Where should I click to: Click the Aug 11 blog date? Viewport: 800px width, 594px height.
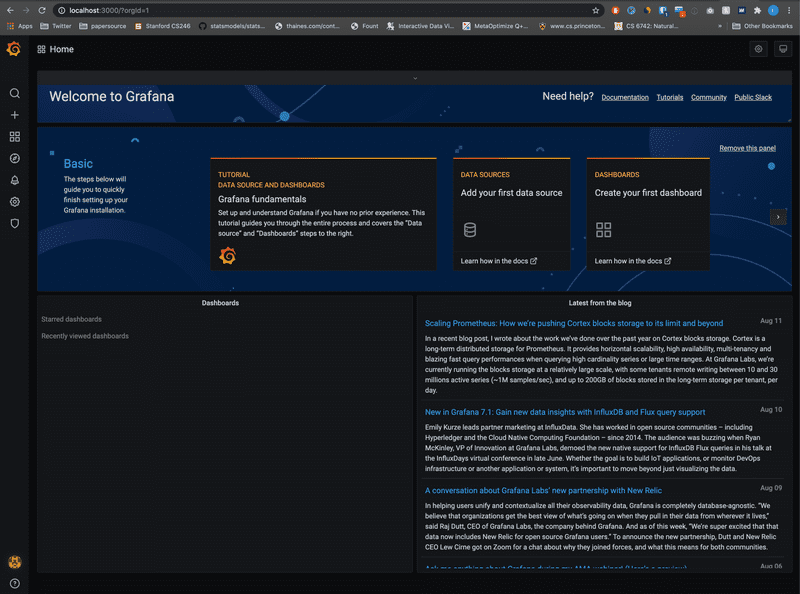[770, 321]
